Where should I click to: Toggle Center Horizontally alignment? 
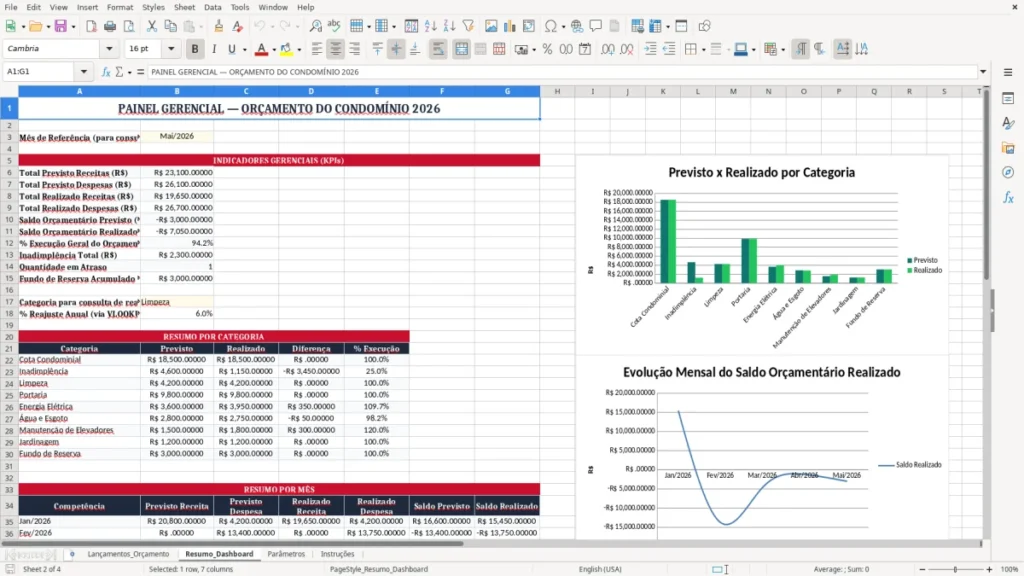(x=335, y=49)
